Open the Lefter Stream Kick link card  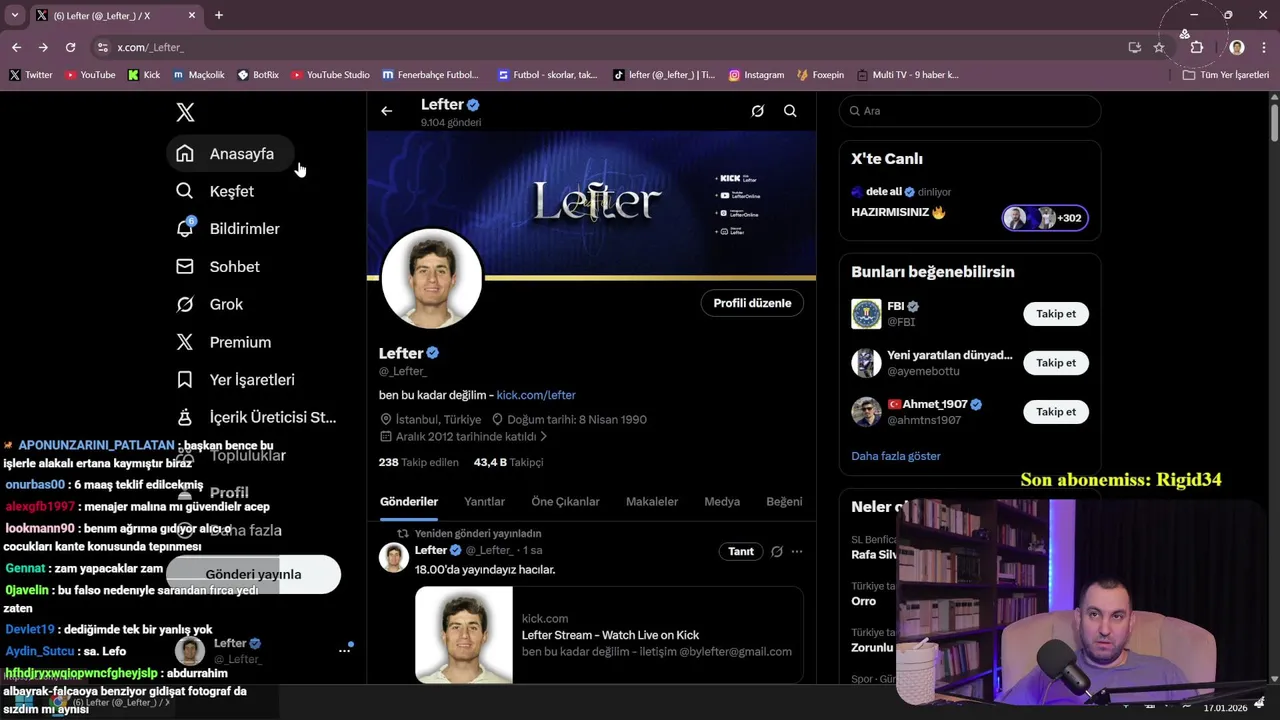click(609, 635)
